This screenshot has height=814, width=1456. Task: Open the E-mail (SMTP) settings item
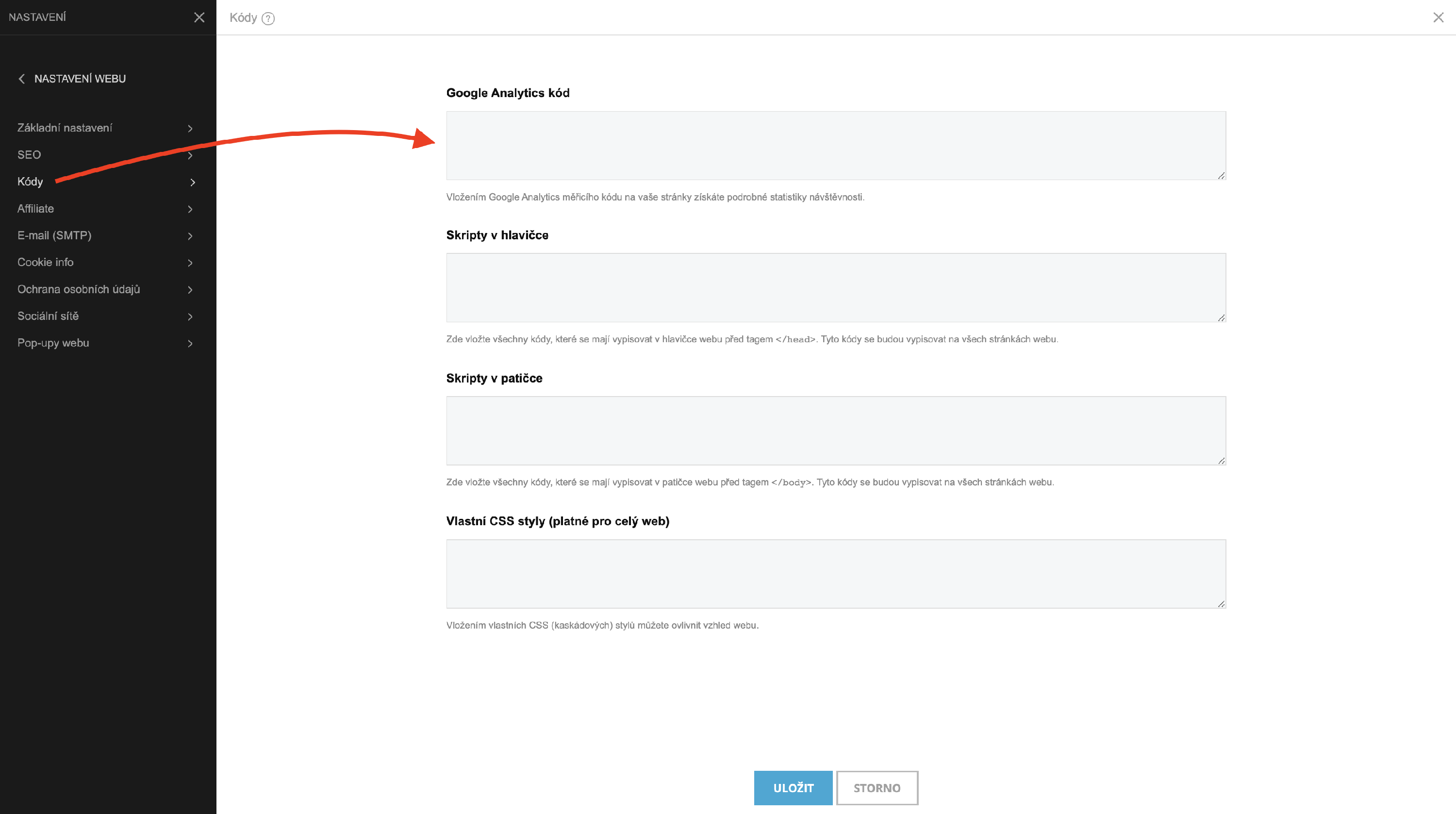54,236
